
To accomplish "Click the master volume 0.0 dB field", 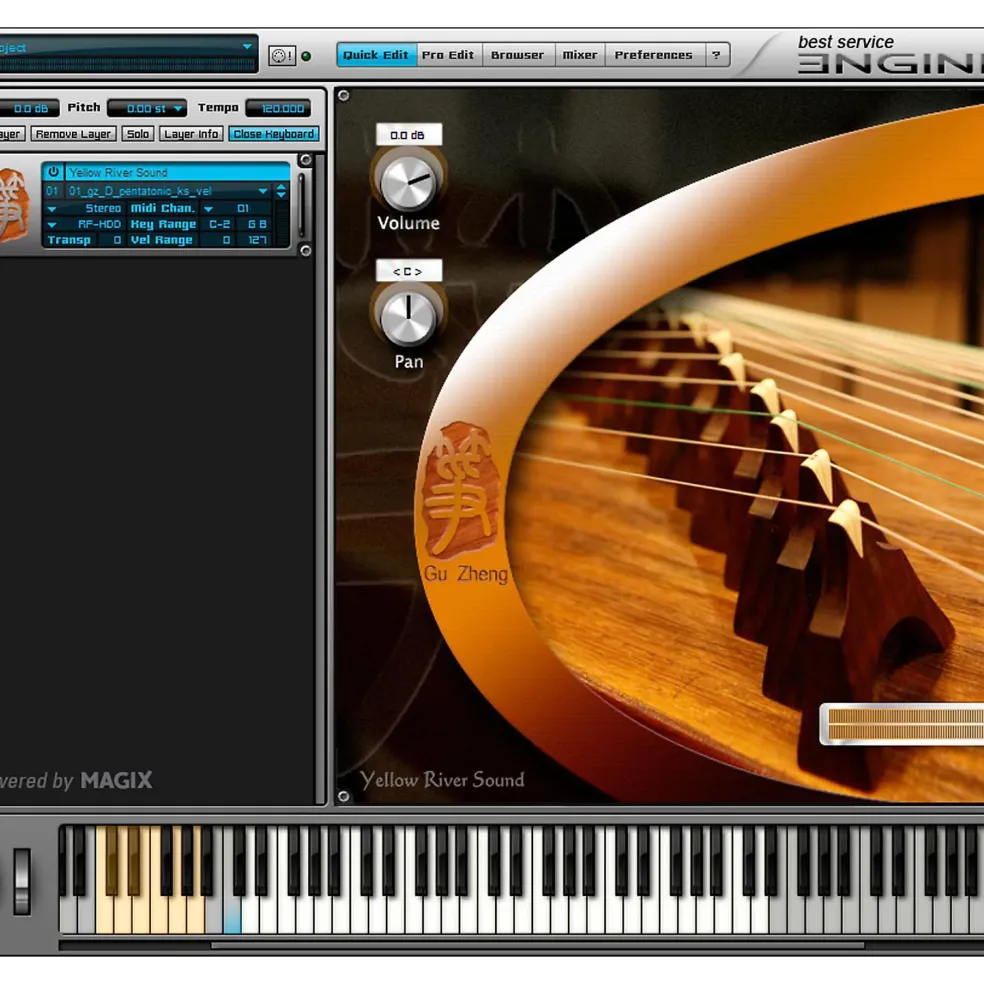I will [x=30, y=109].
